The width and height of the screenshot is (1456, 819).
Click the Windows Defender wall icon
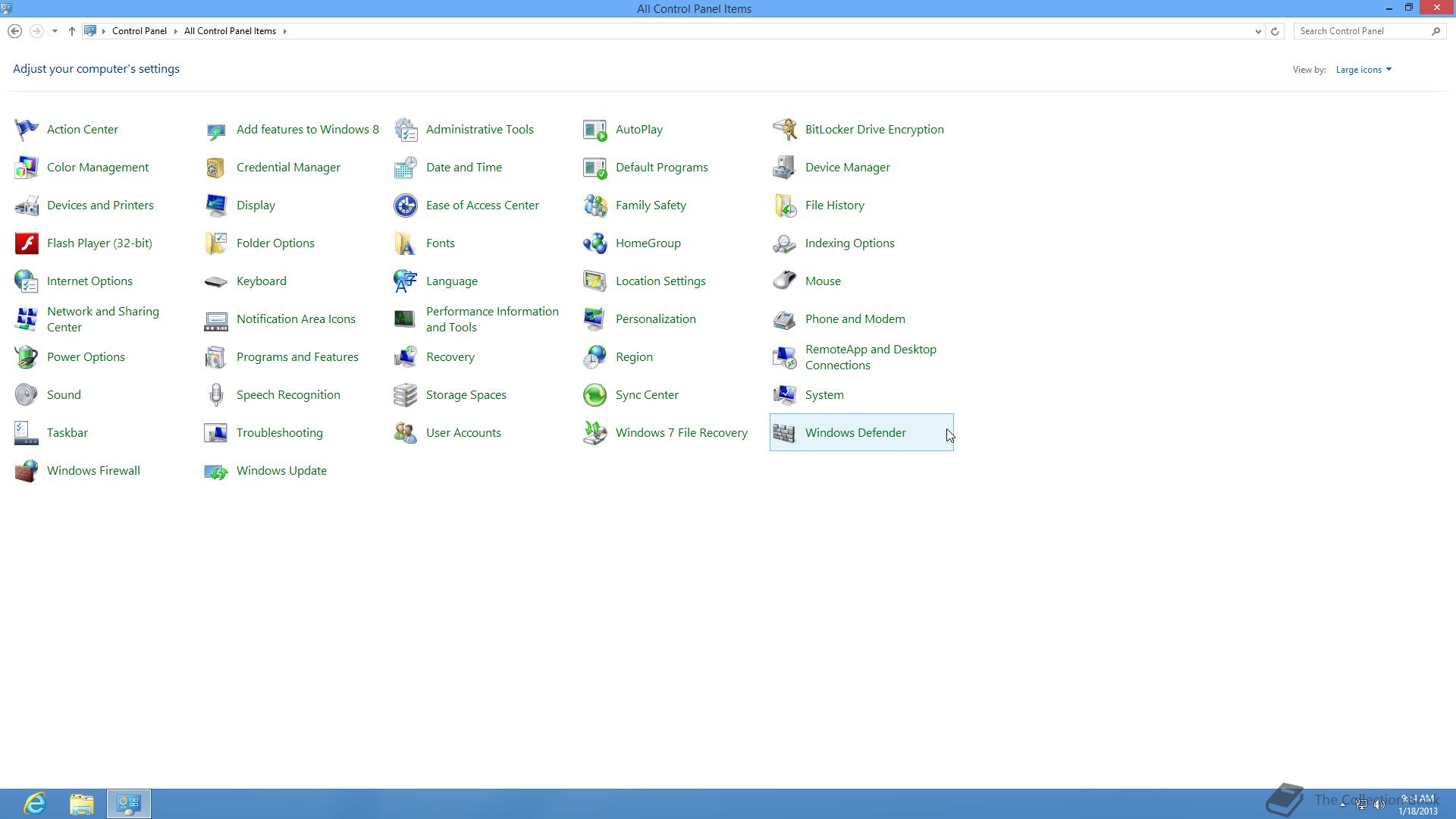(x=785, y=433)
